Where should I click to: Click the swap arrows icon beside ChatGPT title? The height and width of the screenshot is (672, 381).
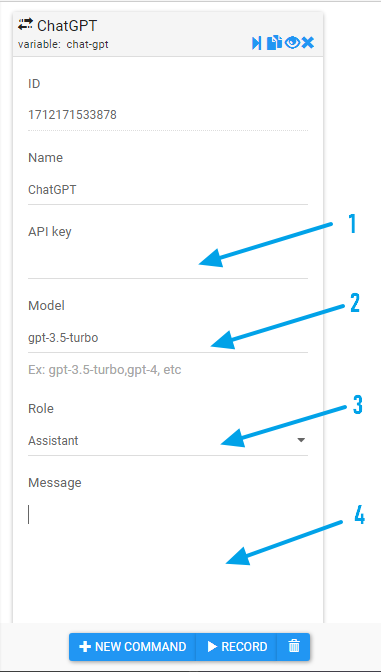tap(25, 24)
